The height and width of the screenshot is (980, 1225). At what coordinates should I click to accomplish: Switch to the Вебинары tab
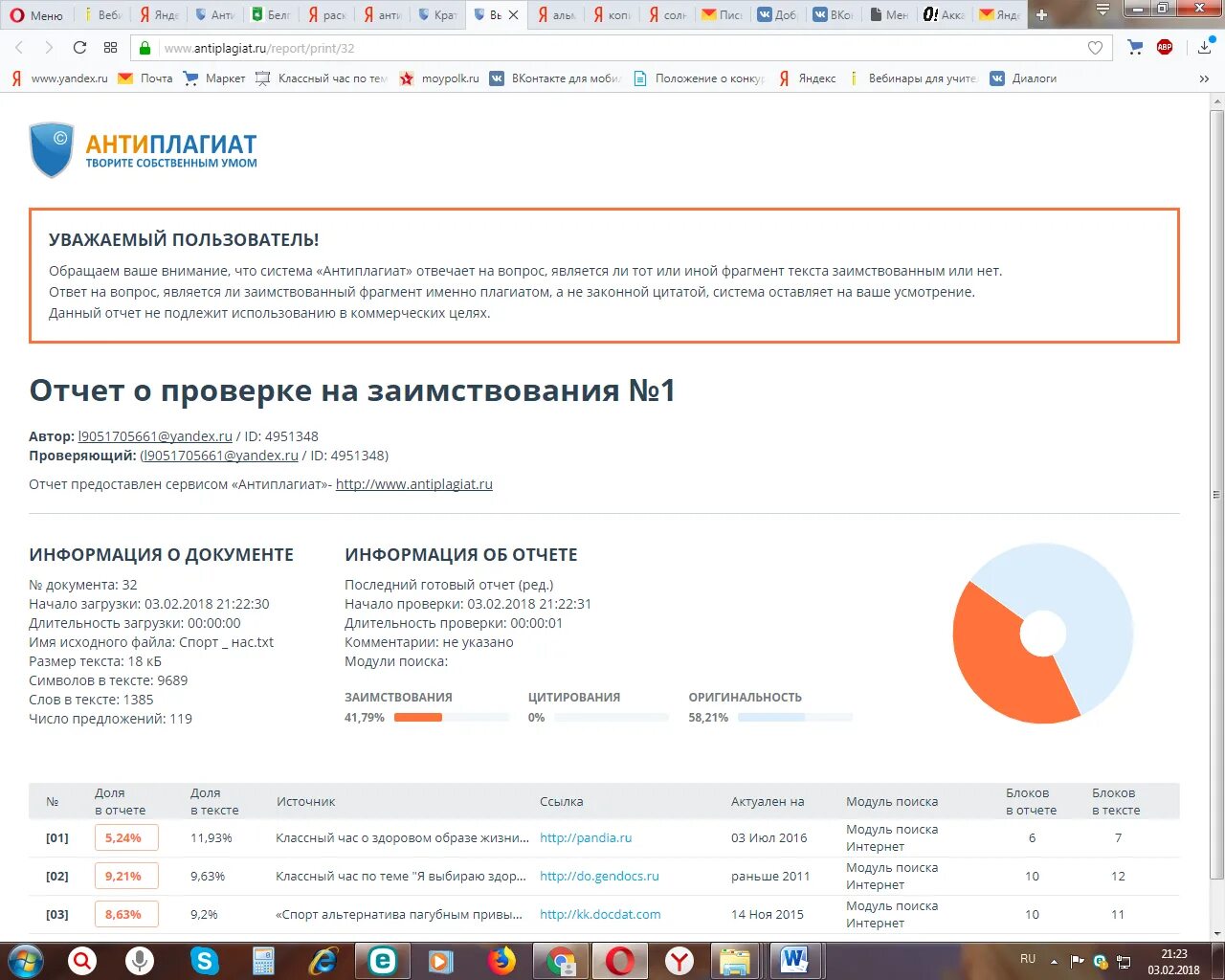[x=103, y=15]
